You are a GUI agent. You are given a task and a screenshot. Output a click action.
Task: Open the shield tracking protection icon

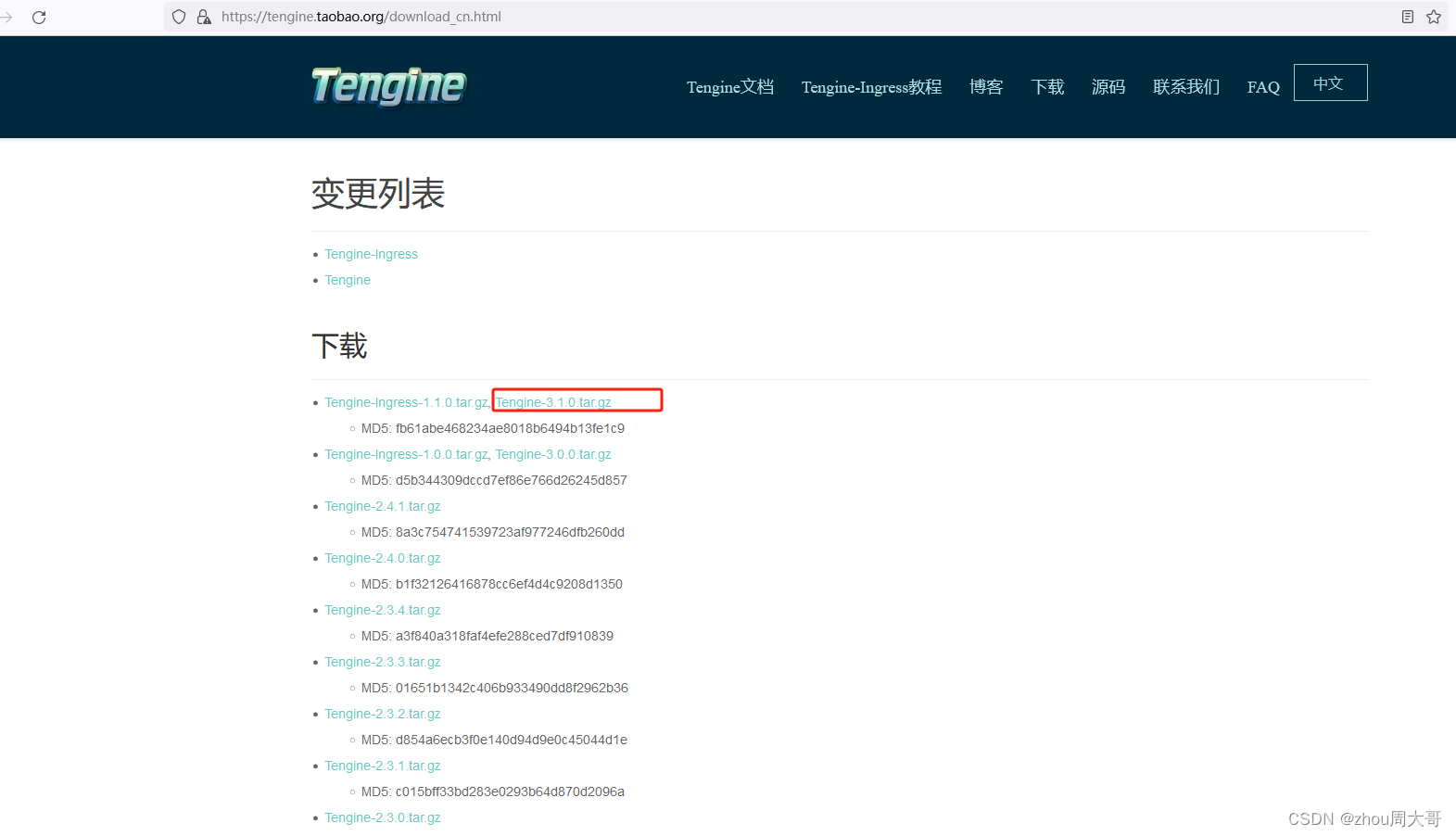pyautogui.click(x=179, y=17)
